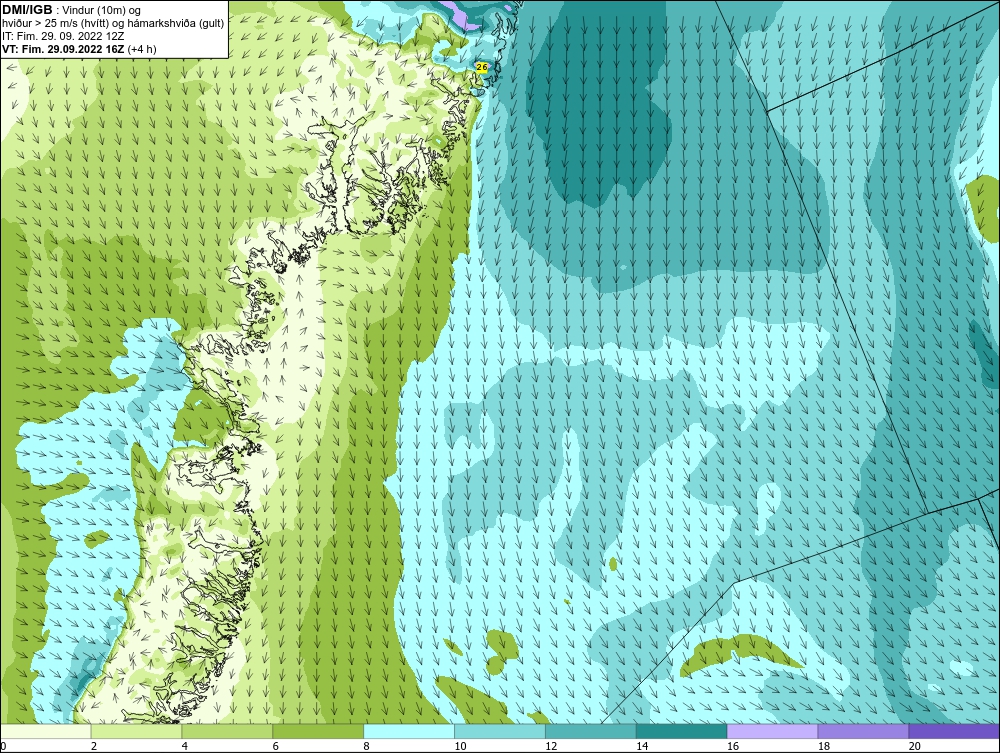Image resolution: width=1000 pixels, height=753 pixels.
Task: Select the 10–12 m/s legend color swatch
Action: 500,731
